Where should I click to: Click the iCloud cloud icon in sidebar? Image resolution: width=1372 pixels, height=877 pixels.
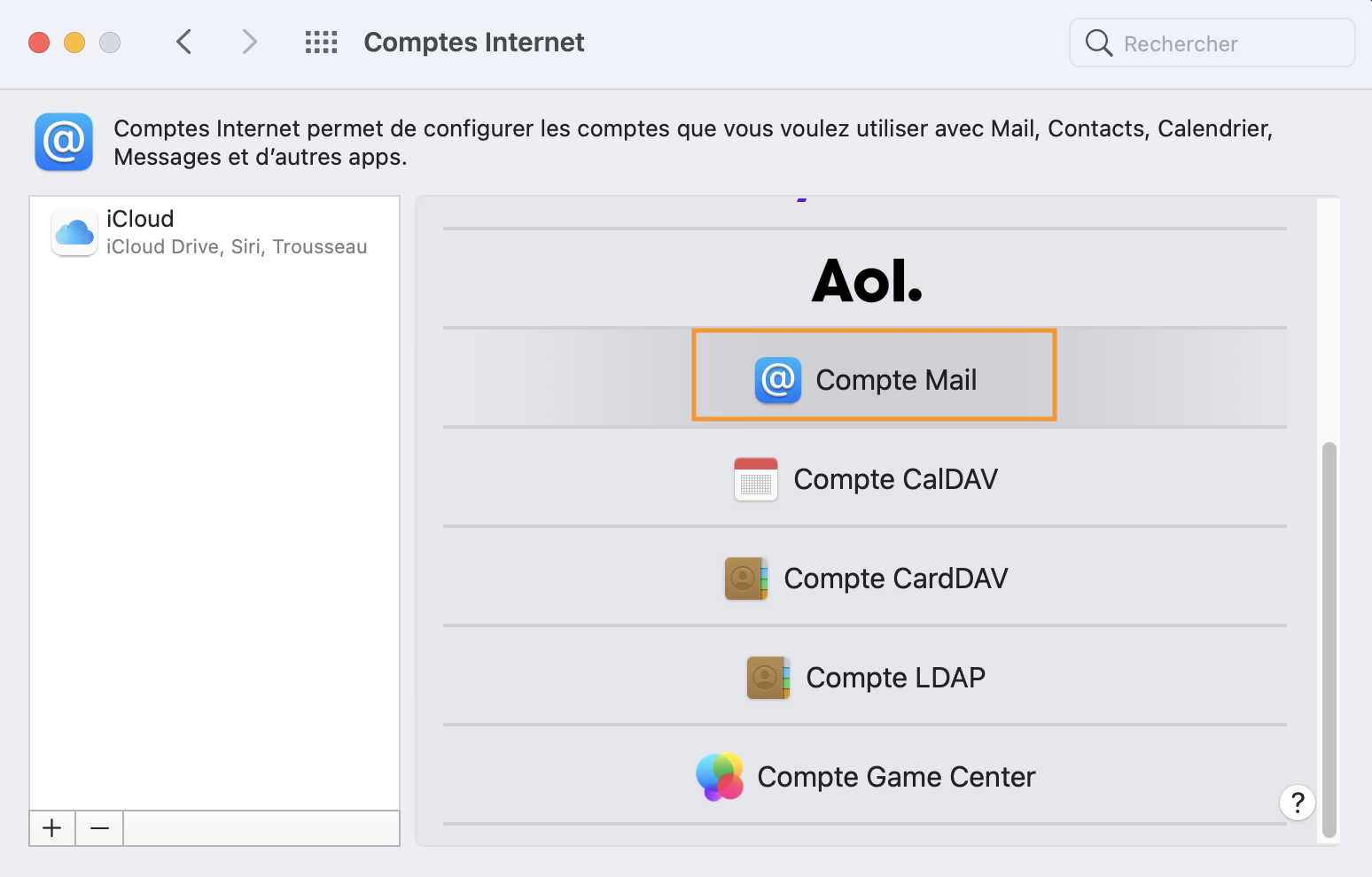[x=74, y=233]
